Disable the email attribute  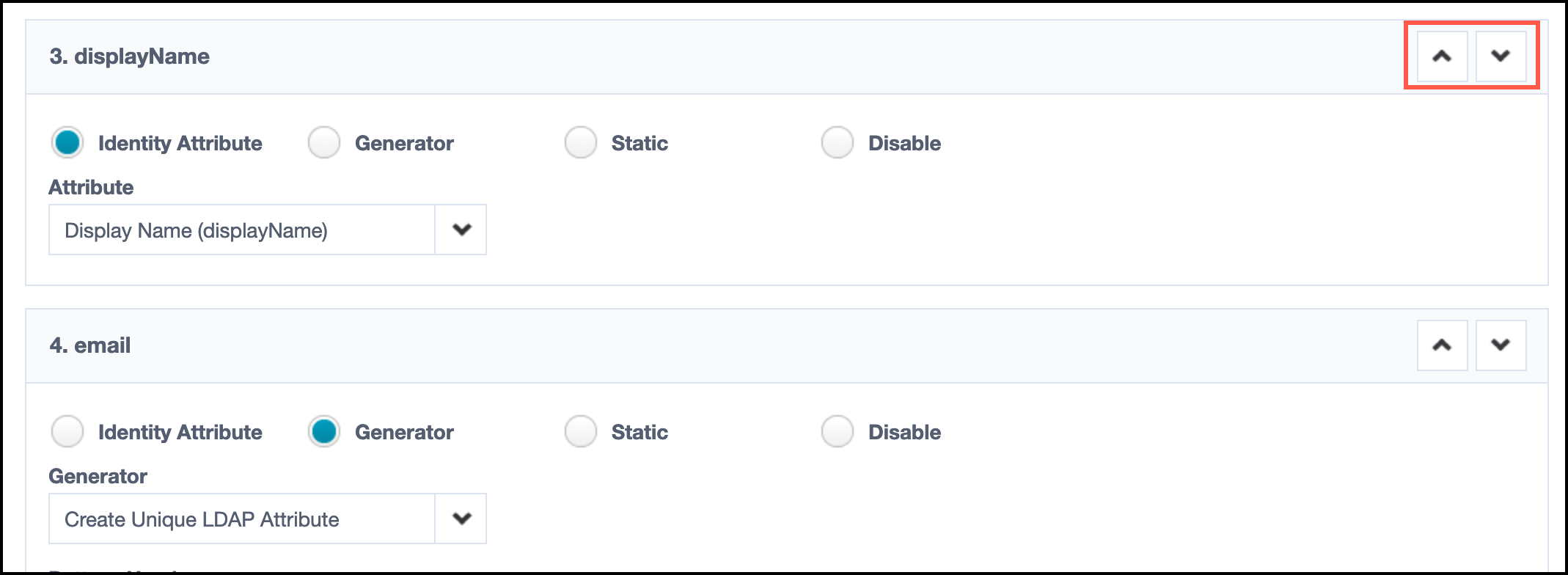click(837, 432)
